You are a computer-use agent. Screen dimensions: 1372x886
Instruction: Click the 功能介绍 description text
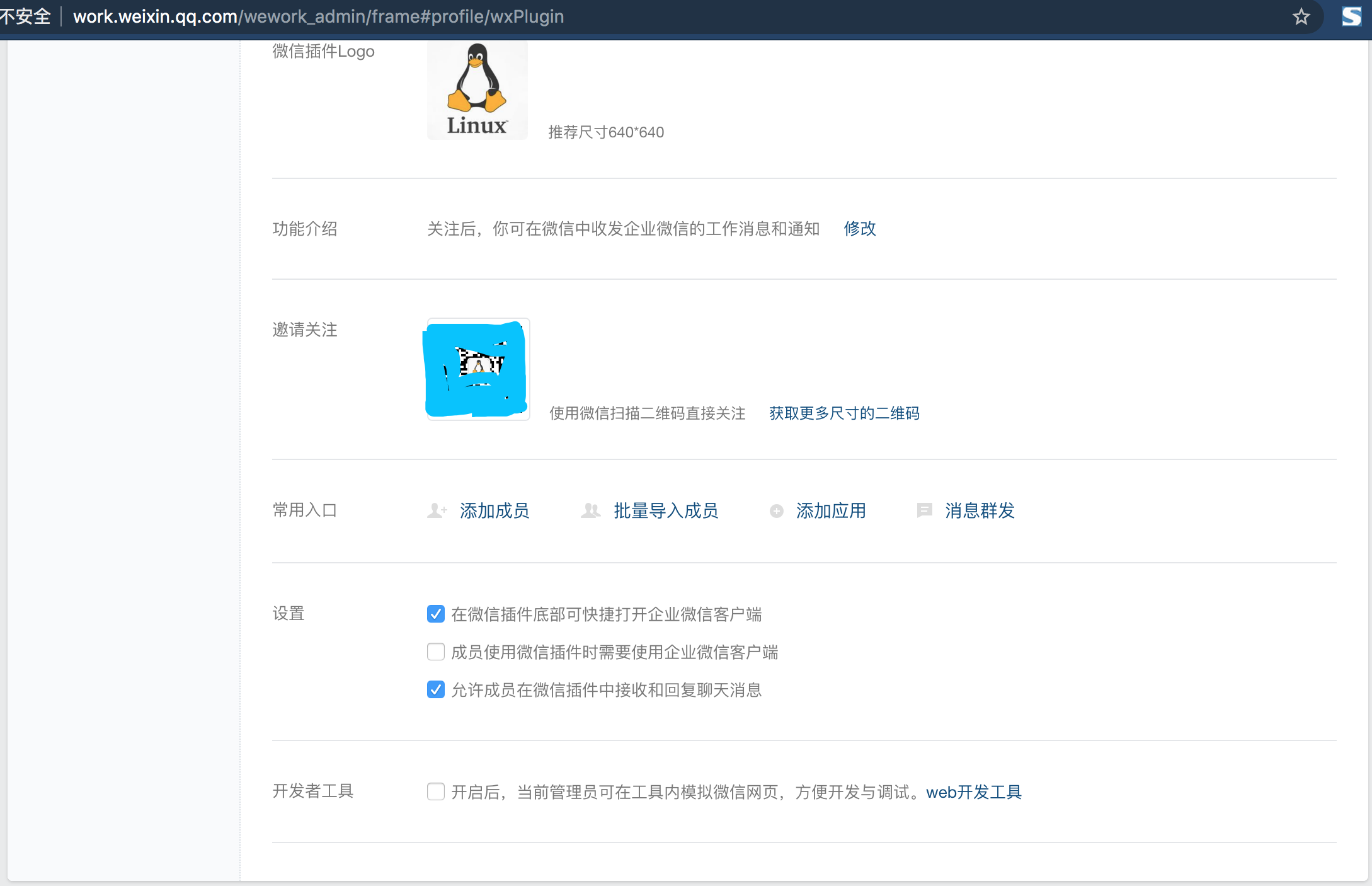[x=624, y=229]
